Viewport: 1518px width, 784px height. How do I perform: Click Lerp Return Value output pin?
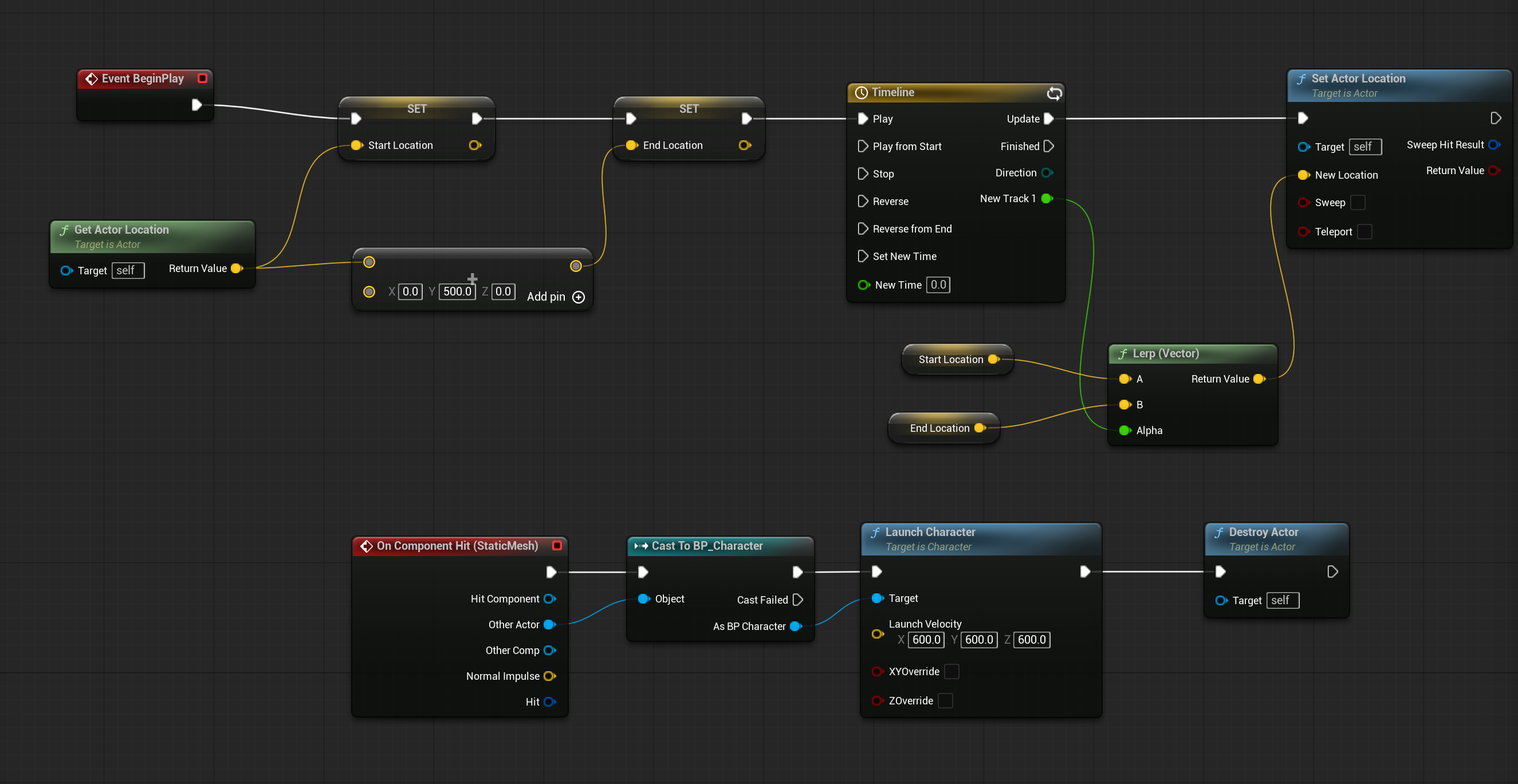coord(1259,379)
